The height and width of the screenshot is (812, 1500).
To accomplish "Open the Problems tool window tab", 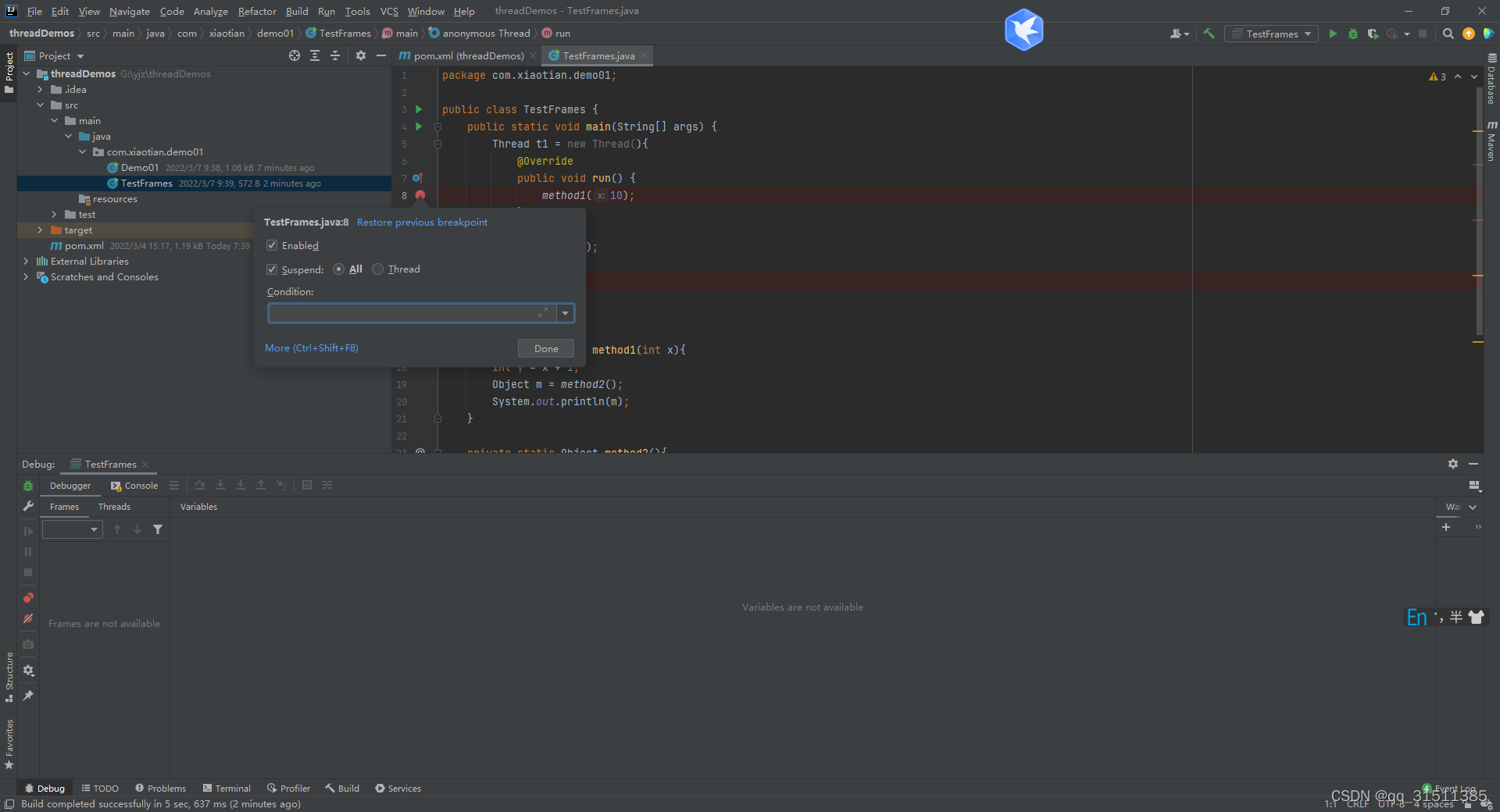I will point(160,789).
